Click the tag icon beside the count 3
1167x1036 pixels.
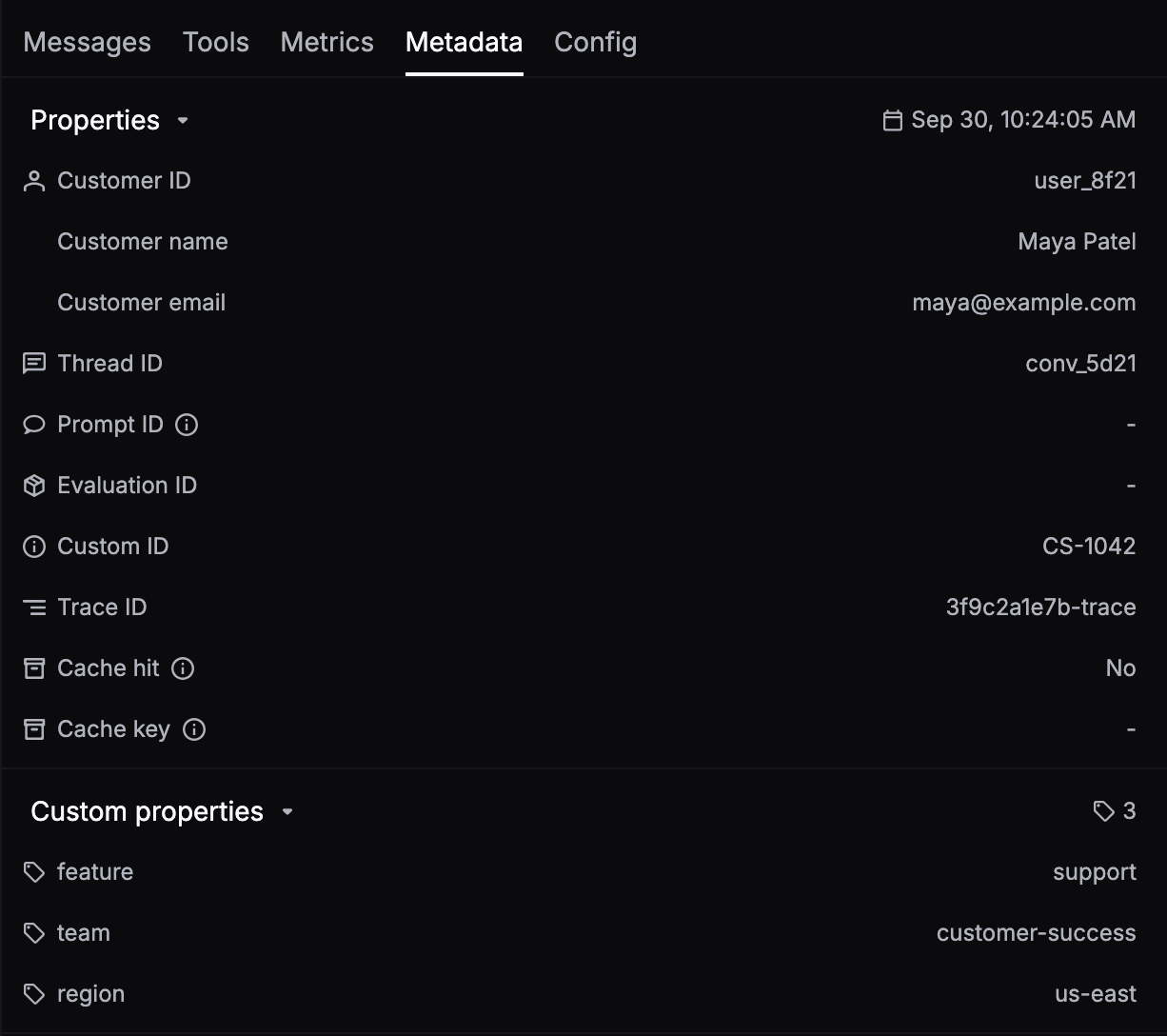click(1103, 811)
